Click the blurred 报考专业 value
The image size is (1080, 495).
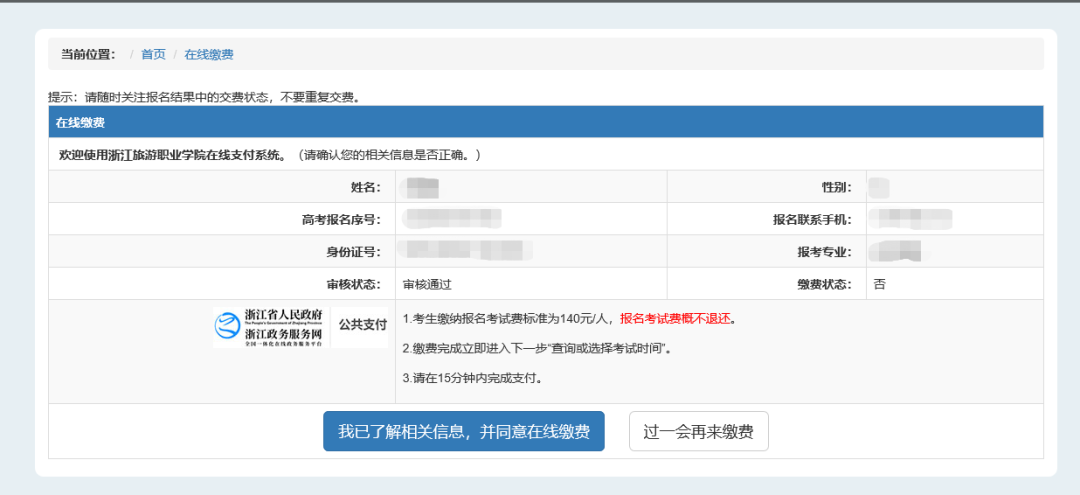[x=894, y=251]
